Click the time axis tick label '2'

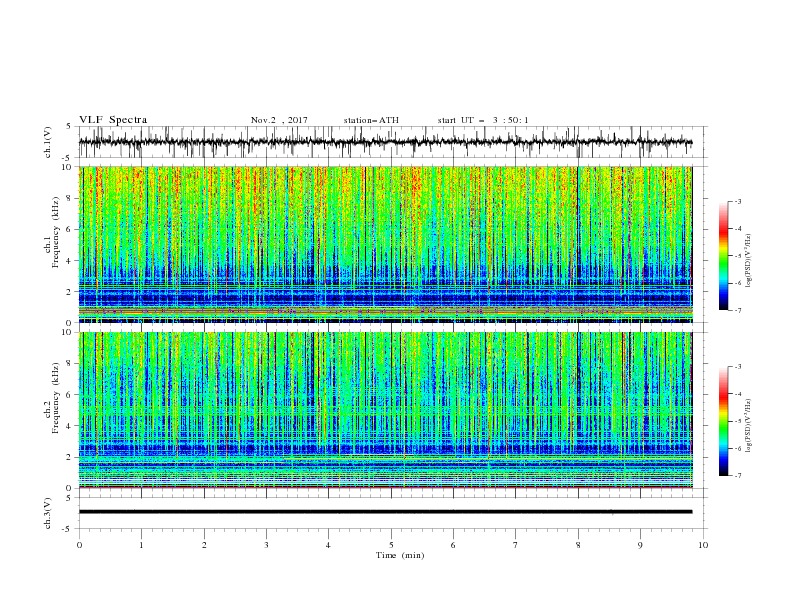(x=204, y=545)
